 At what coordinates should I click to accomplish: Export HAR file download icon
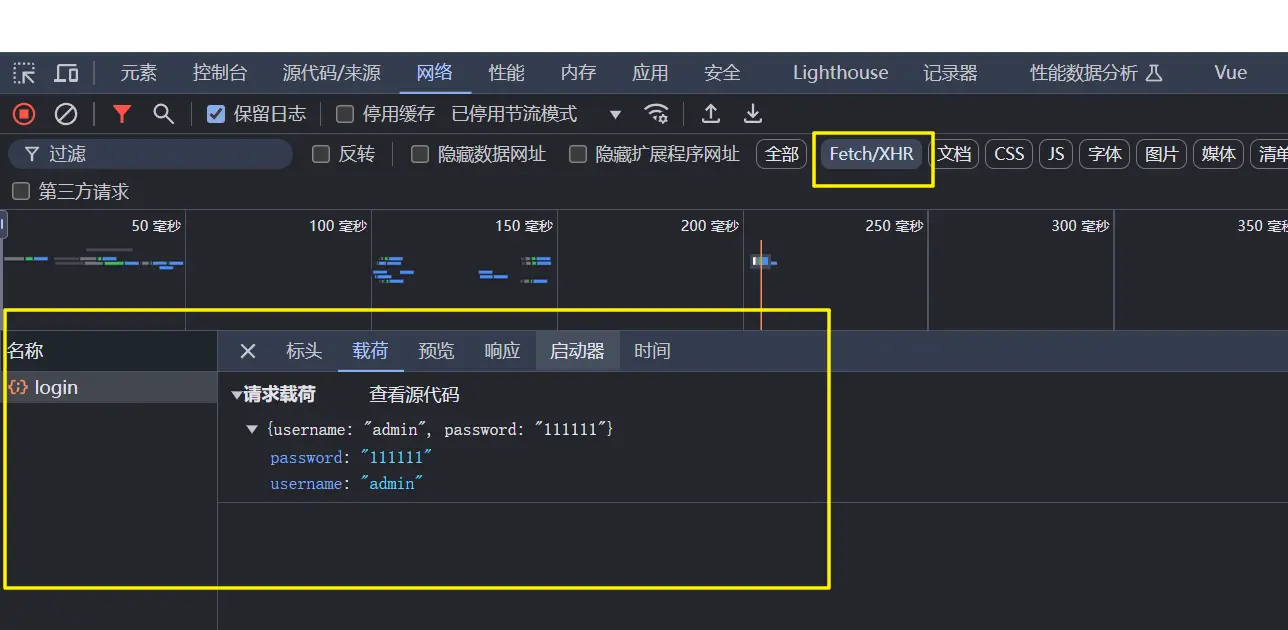753,114
